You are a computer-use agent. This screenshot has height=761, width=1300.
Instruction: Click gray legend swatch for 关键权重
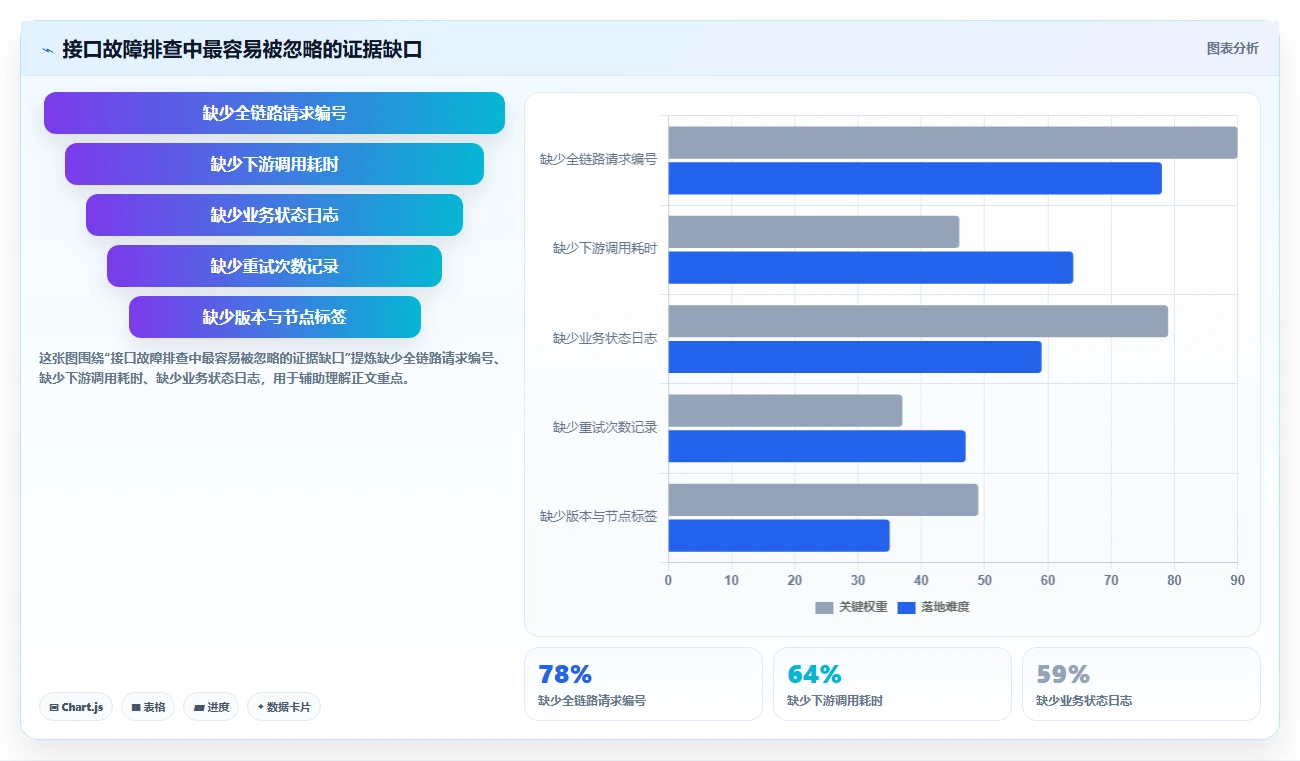(824, 607)
